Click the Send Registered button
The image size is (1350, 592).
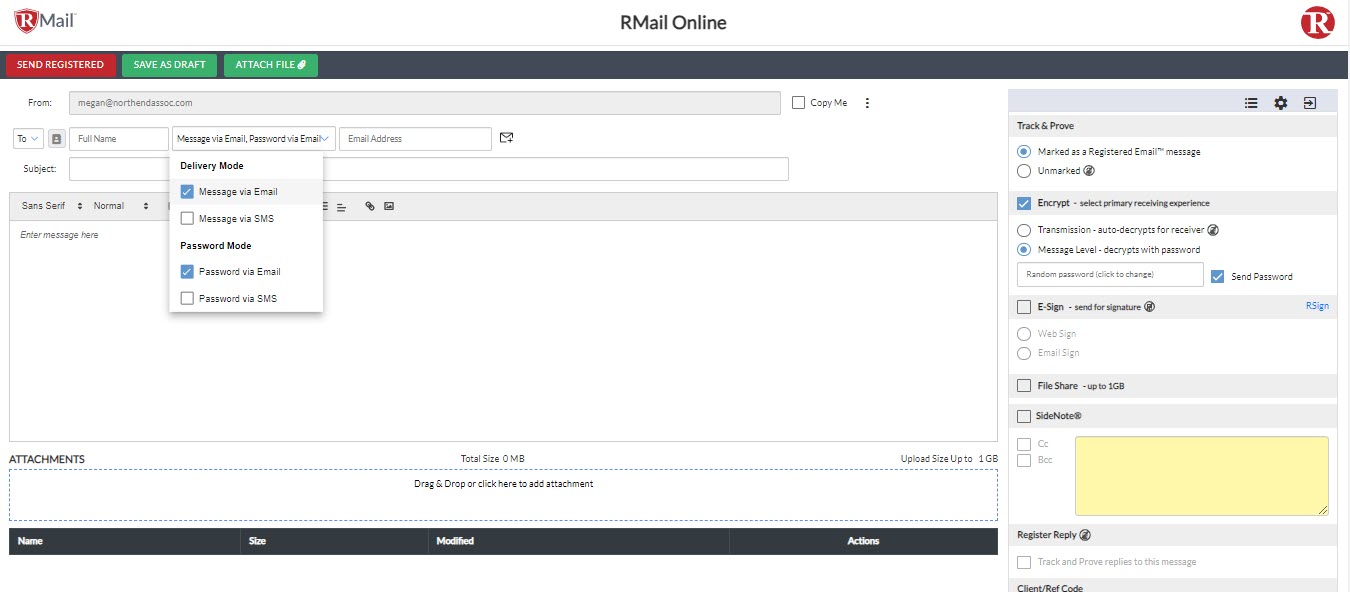[x=60, y=65]
